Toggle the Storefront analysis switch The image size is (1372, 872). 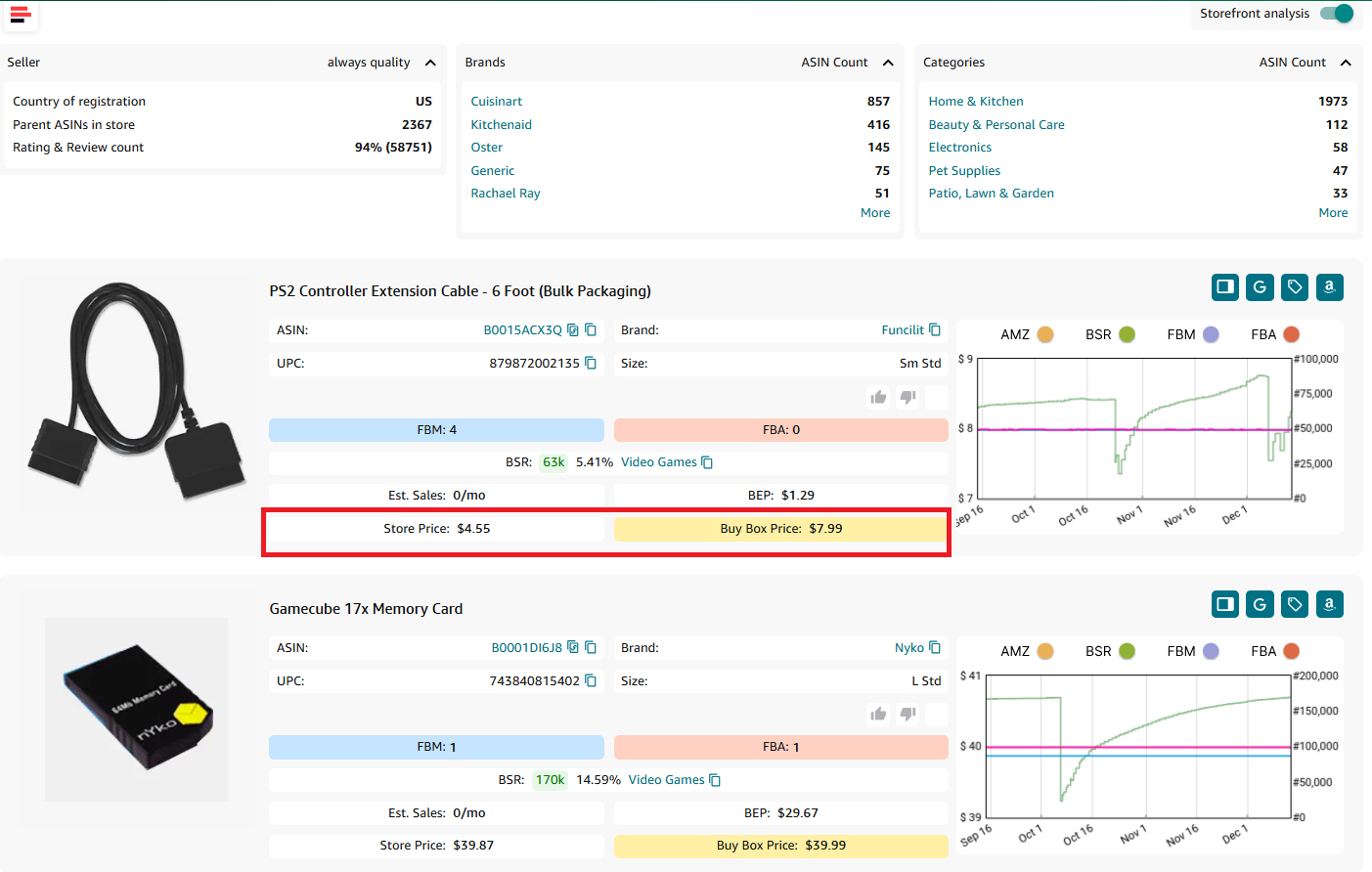[1337, 14]
